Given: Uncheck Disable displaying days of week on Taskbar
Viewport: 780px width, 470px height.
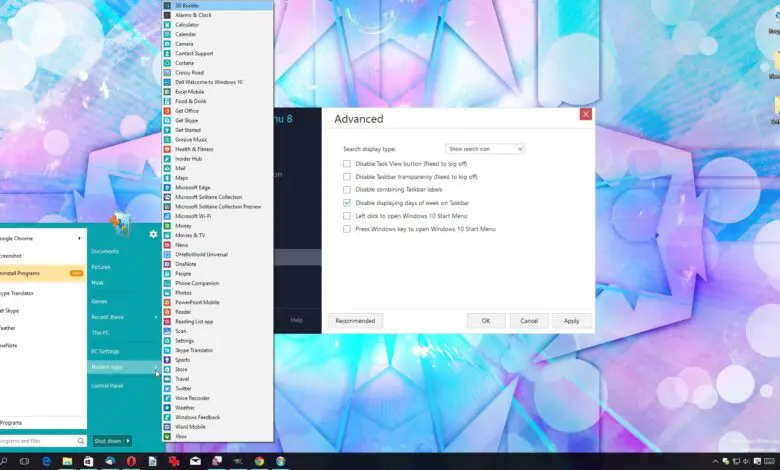Looking at the screenshot, I should coord(347,203).
